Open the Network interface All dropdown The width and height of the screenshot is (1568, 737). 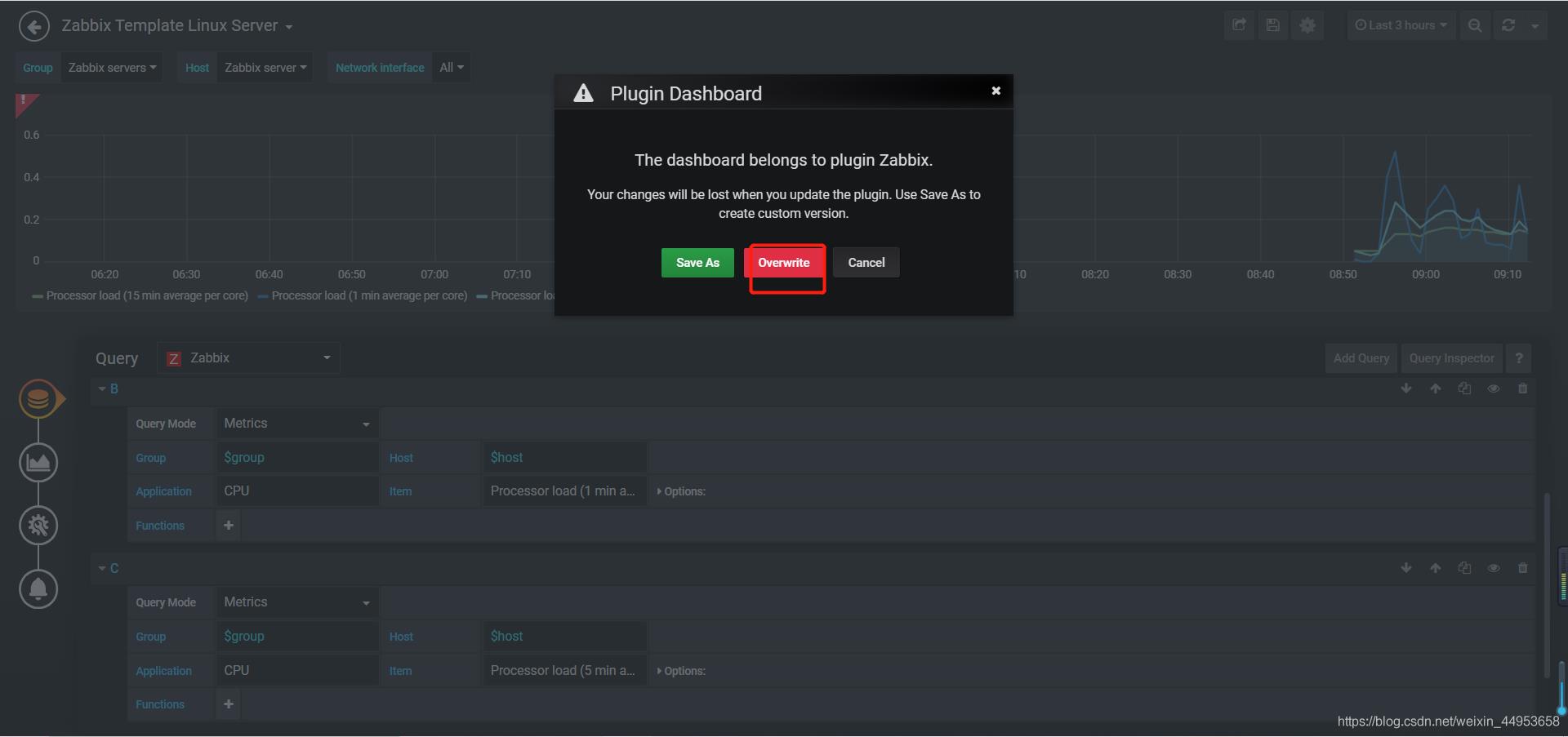click(452, 68)
